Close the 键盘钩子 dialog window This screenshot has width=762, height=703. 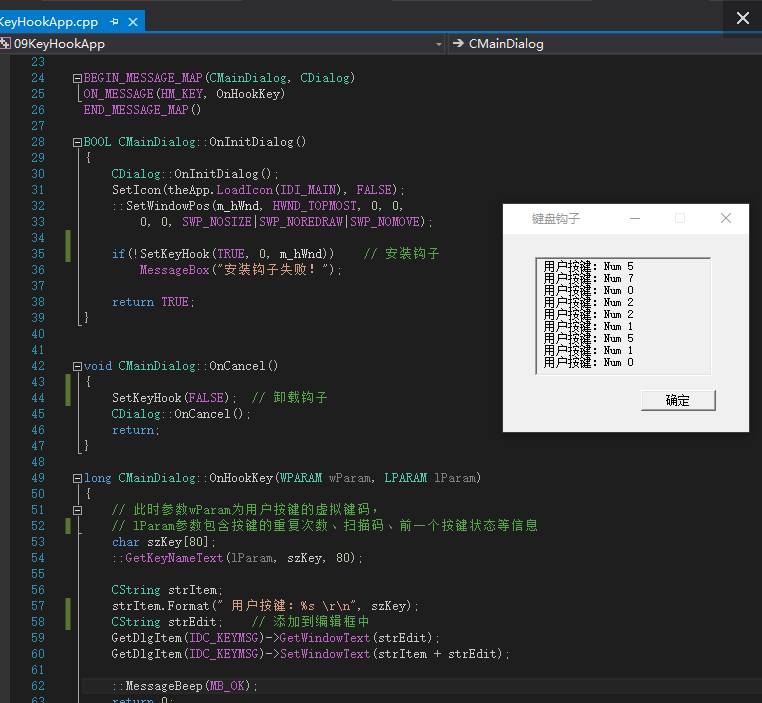(x=726, y=218)
